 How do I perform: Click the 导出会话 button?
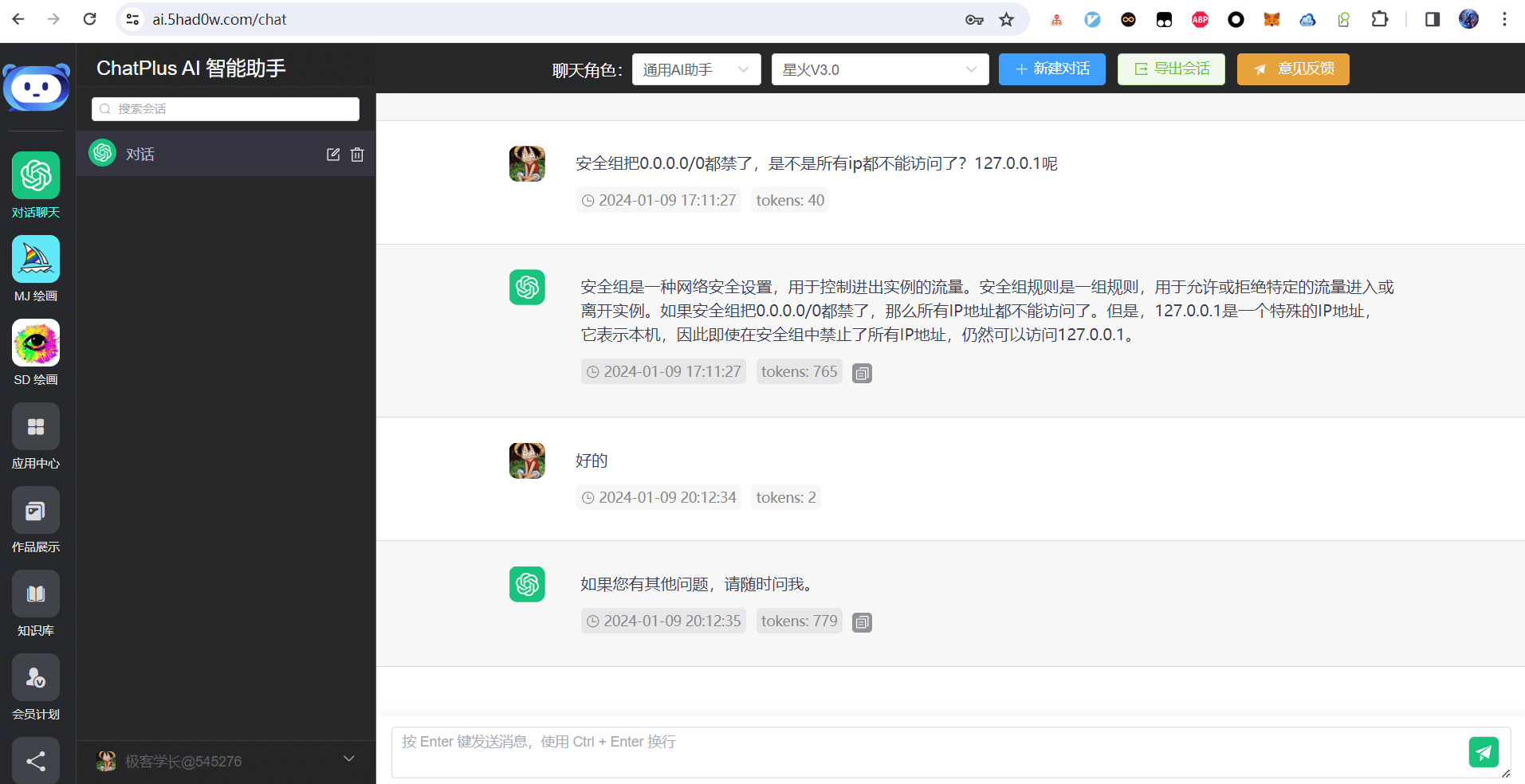tap(1171, 69)
